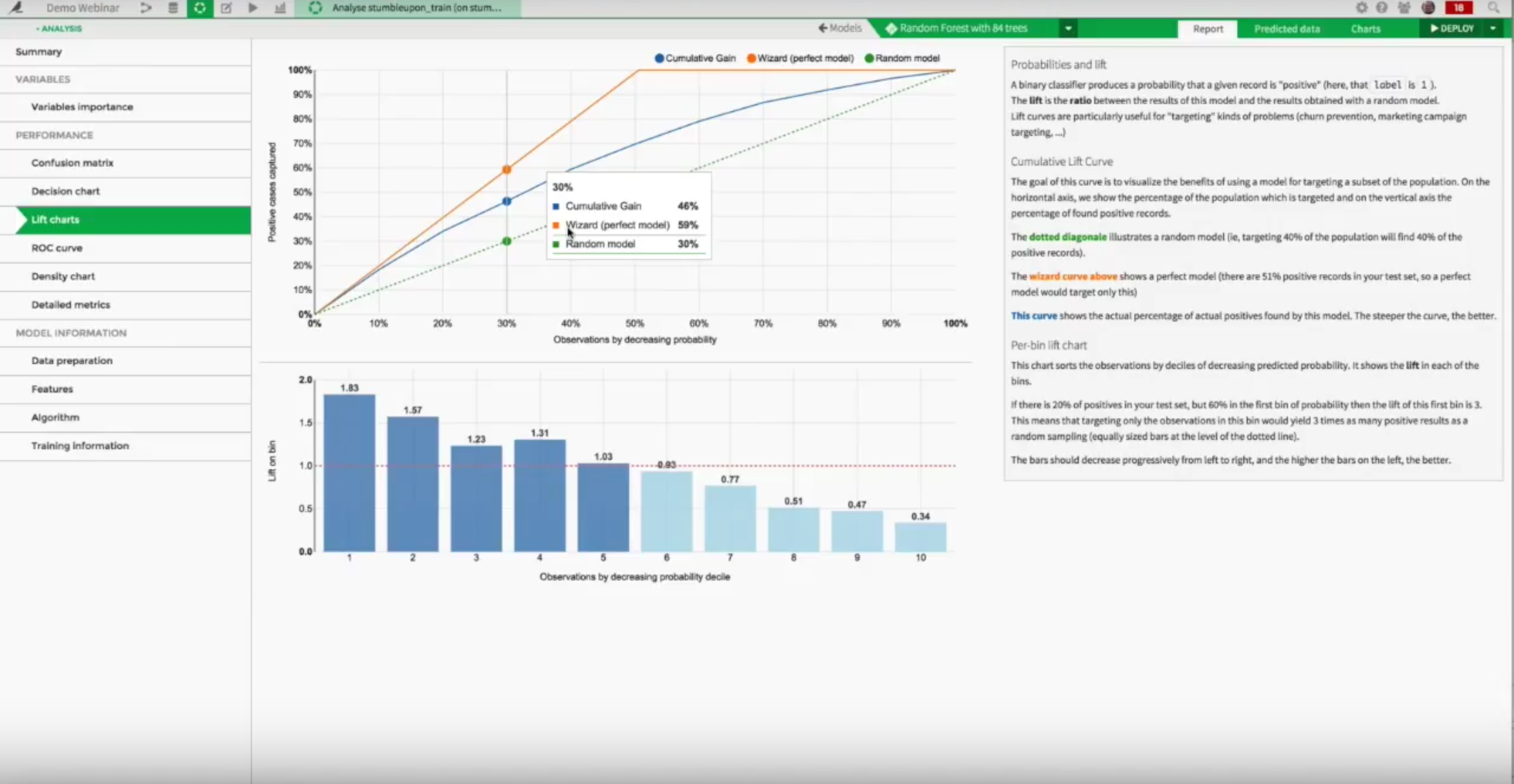Click the green Analyses circle icon
The image size is (1514, 784).
point(200,8)
